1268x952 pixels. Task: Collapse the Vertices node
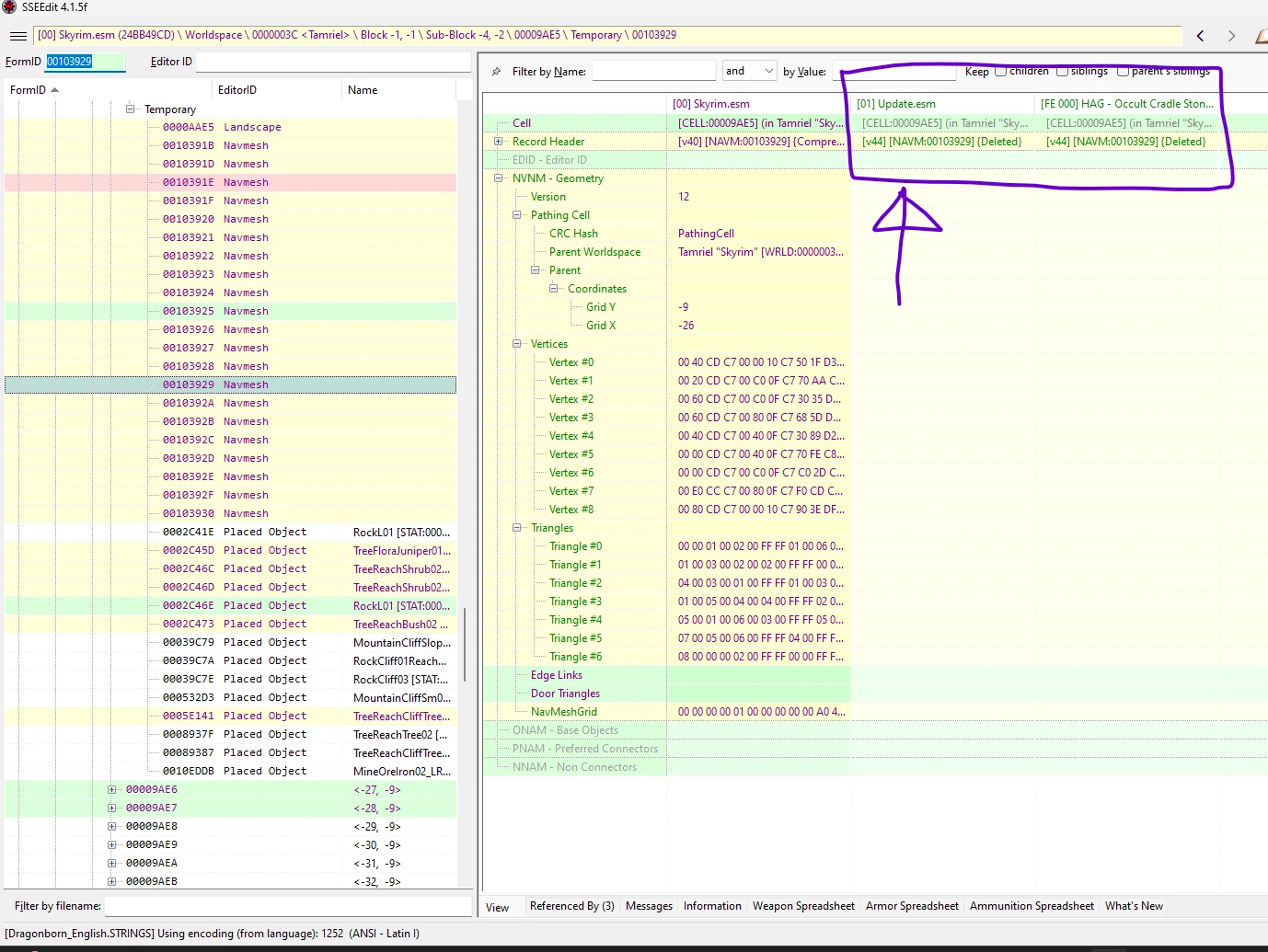[x=517, y=344]
